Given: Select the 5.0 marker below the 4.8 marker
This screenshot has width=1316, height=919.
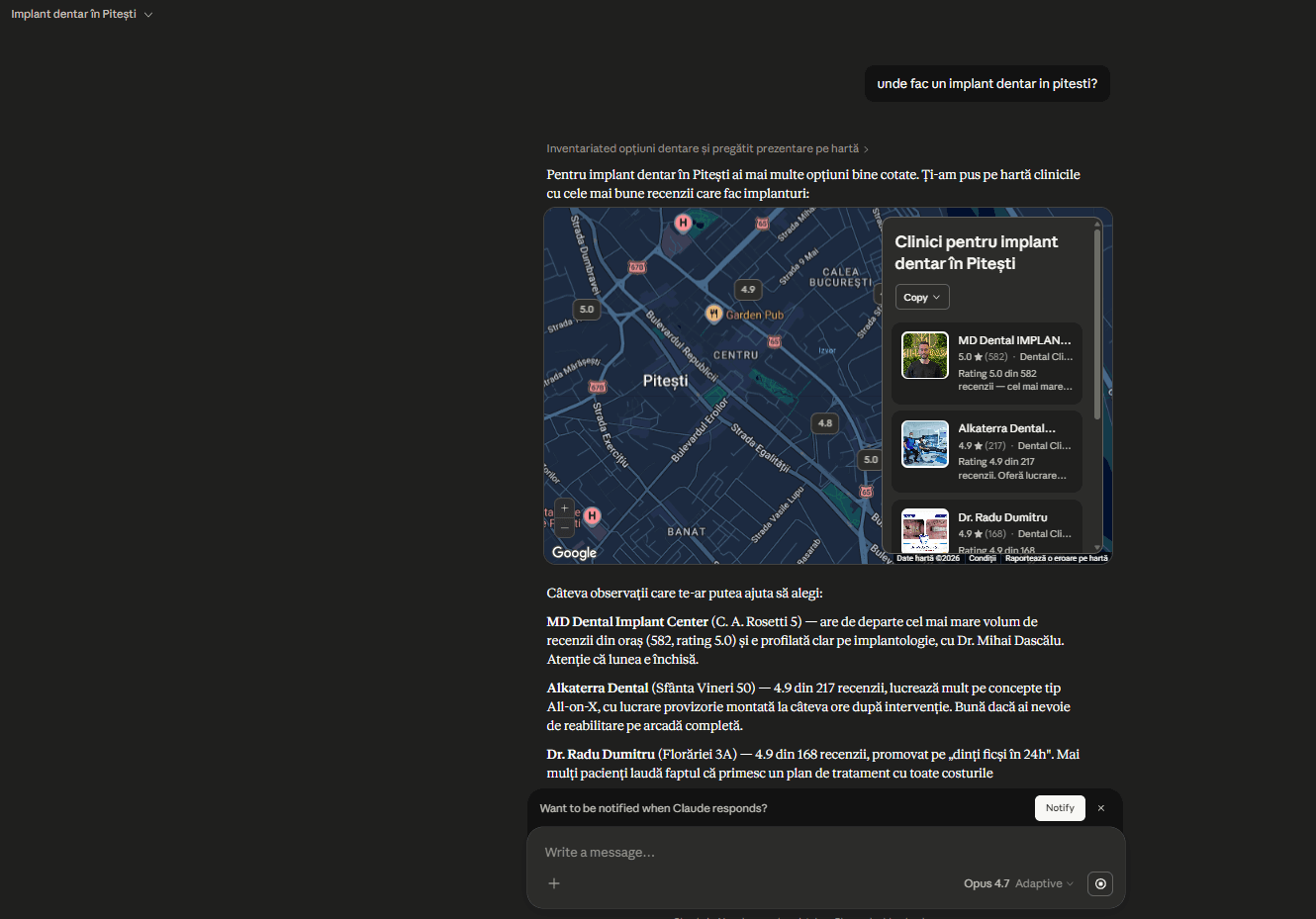Looking at the screenshot, I should pyautogui.click(x=871, y=459).
